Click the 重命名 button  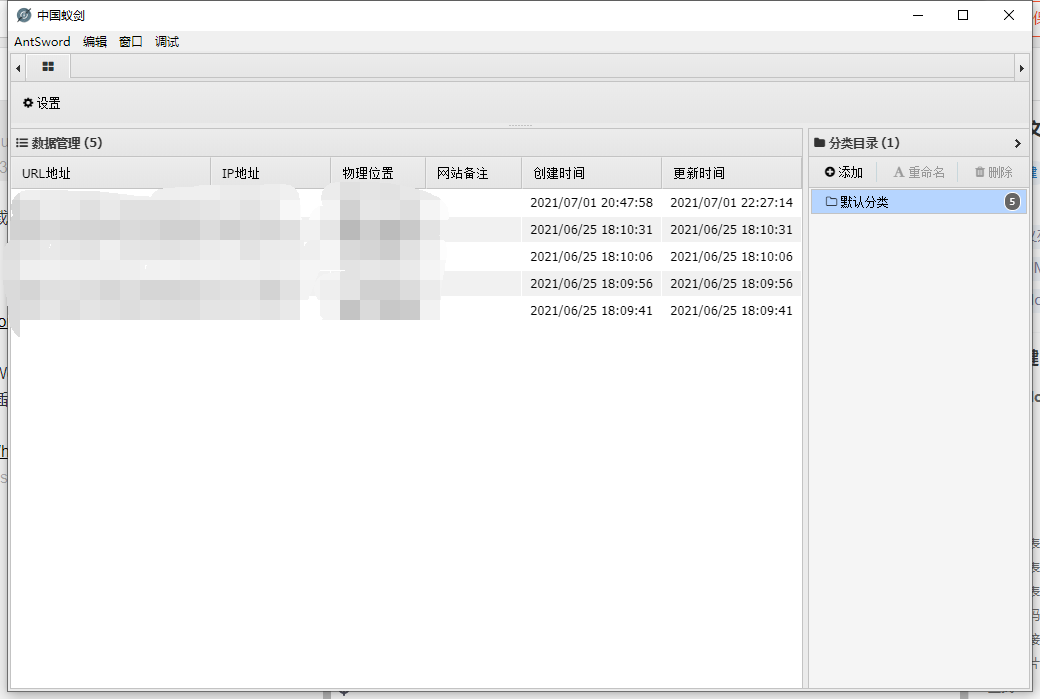coord(919,172)
